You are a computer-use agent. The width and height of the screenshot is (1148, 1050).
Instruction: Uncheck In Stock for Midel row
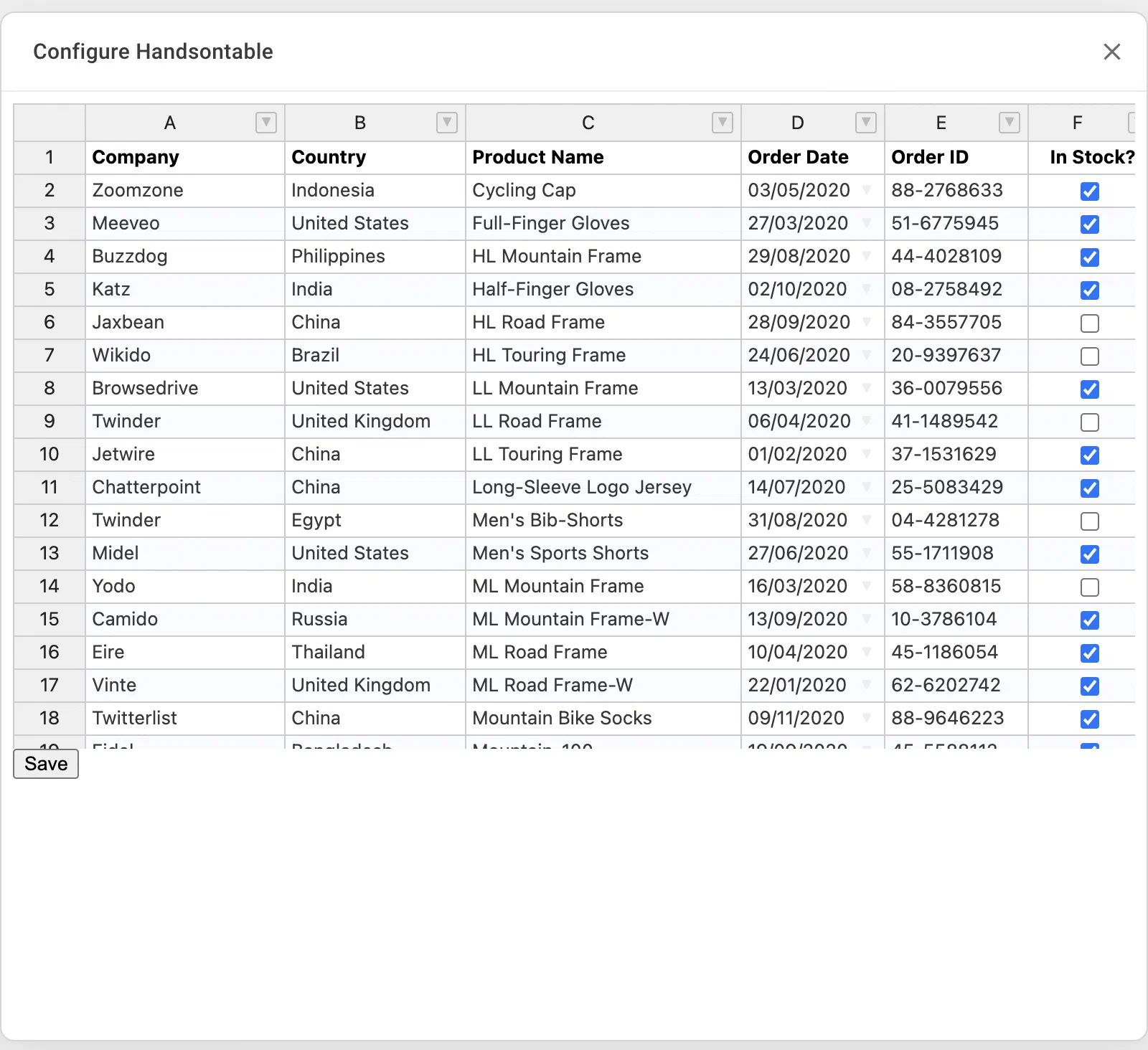pyautogui.click(x=1090, y=554)
